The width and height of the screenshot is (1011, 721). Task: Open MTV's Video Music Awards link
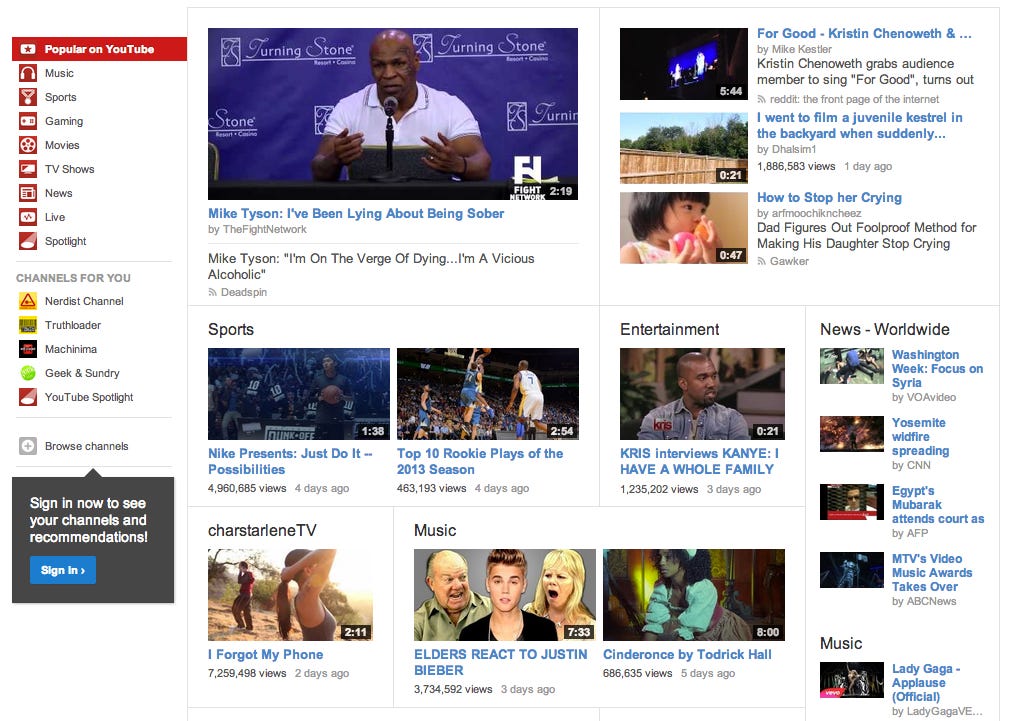click(x=932, y=573)
